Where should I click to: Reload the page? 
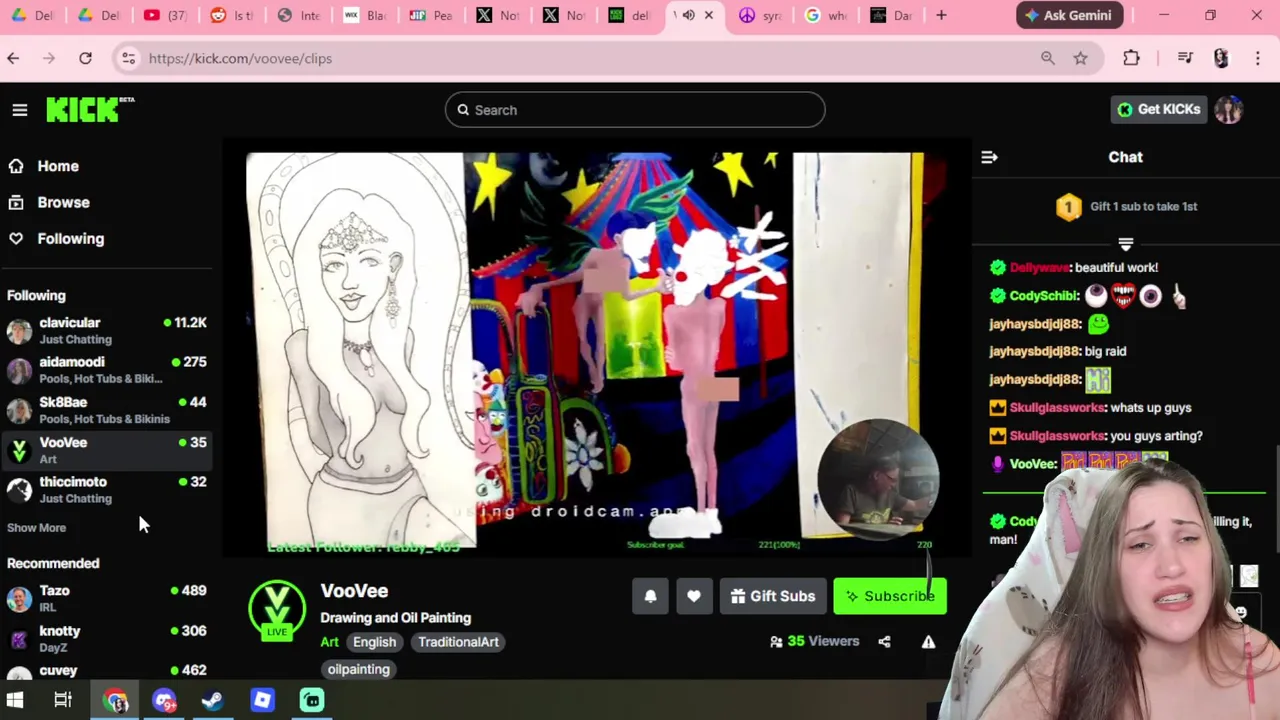85,58
